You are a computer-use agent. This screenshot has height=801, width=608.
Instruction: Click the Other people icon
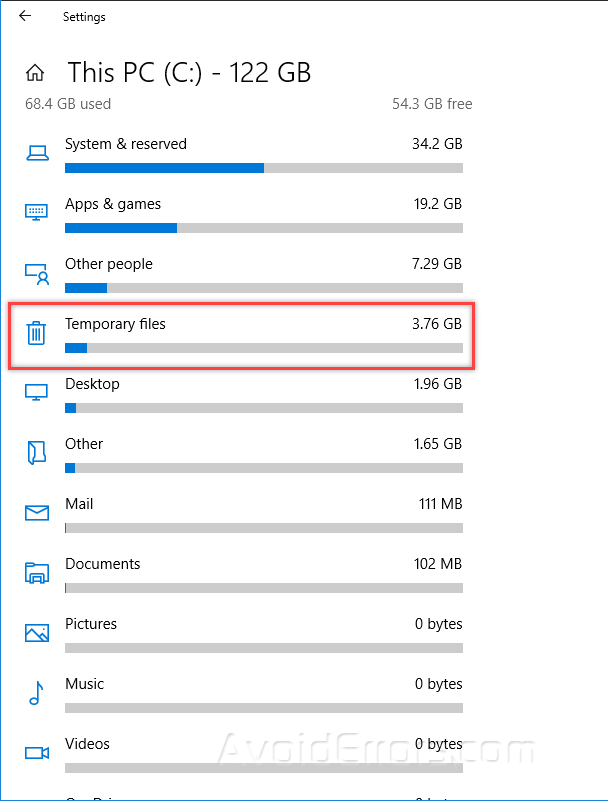(x=37, y=272)
